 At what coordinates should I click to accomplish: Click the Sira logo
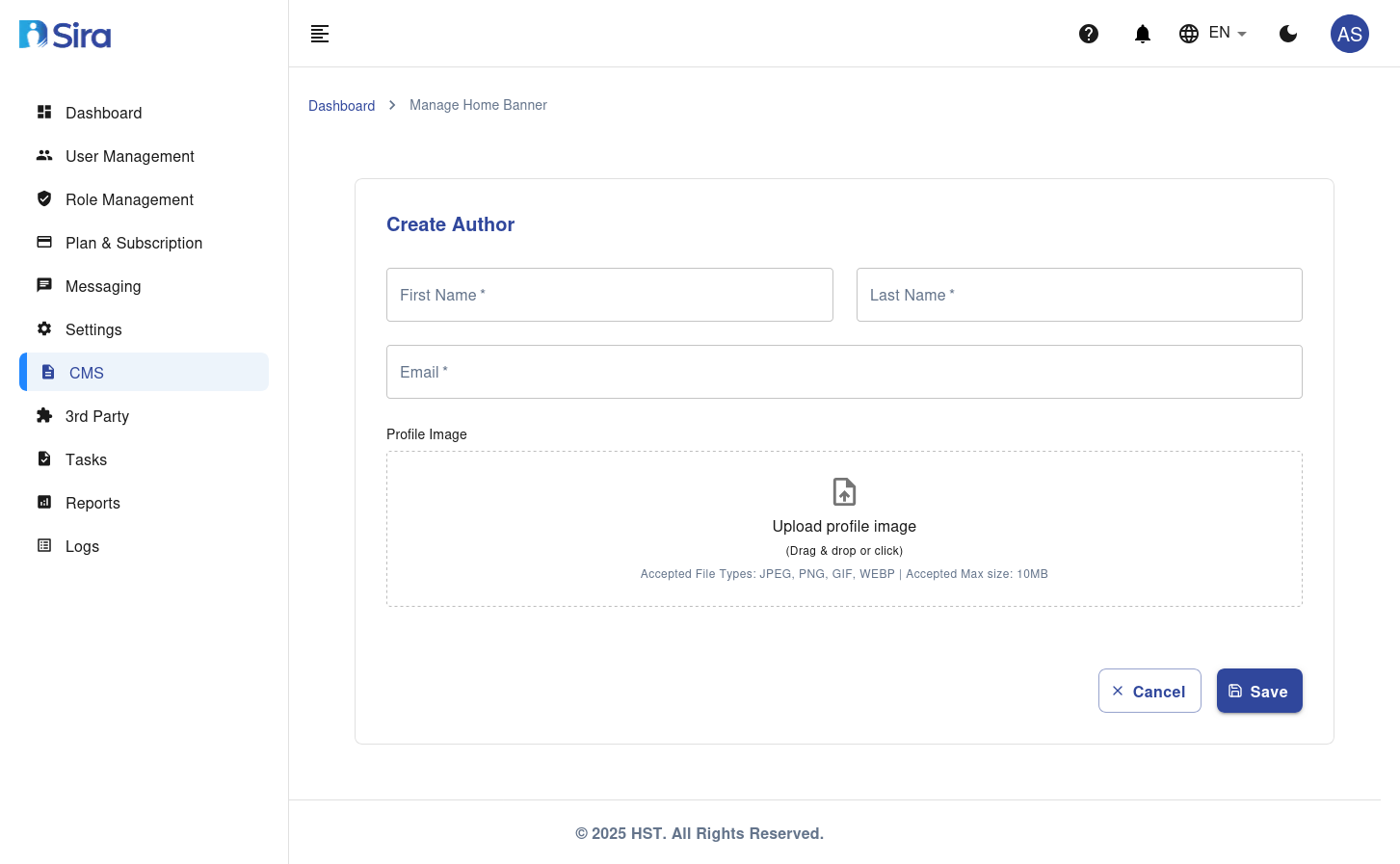click(66, 35)
